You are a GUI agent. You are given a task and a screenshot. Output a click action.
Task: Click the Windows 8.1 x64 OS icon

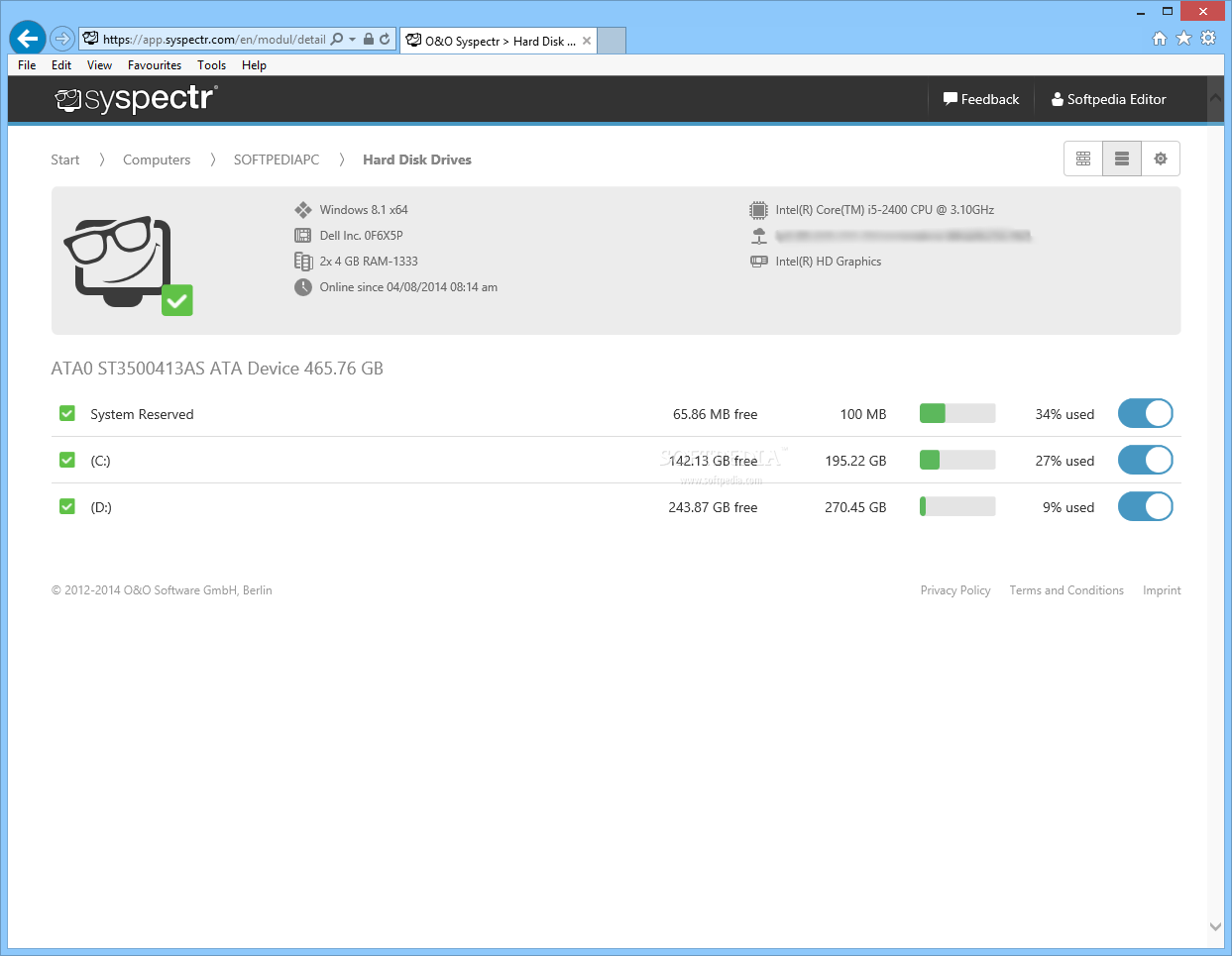click(303, 210)
